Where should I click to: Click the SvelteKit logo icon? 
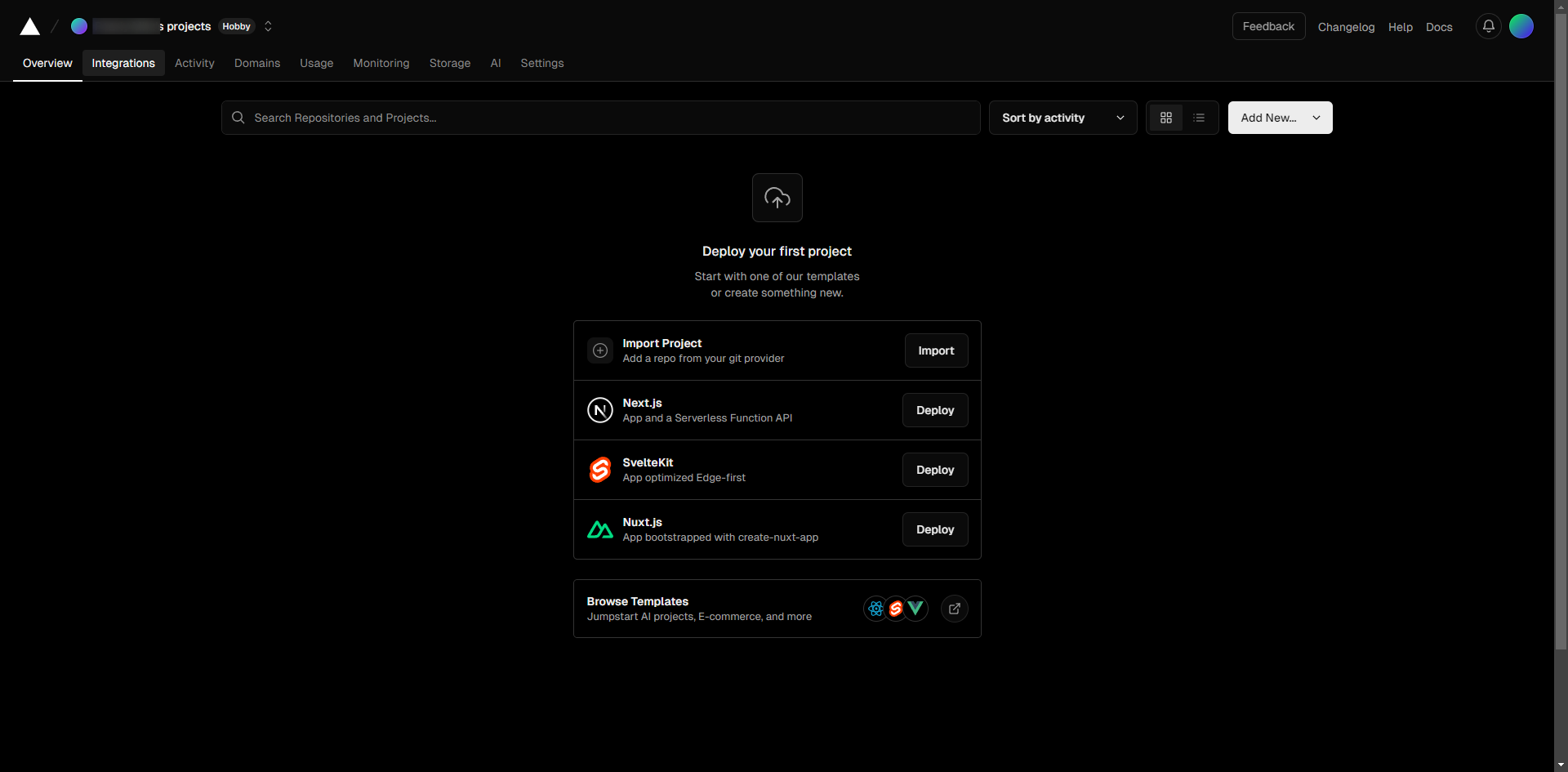click(600, 470)
